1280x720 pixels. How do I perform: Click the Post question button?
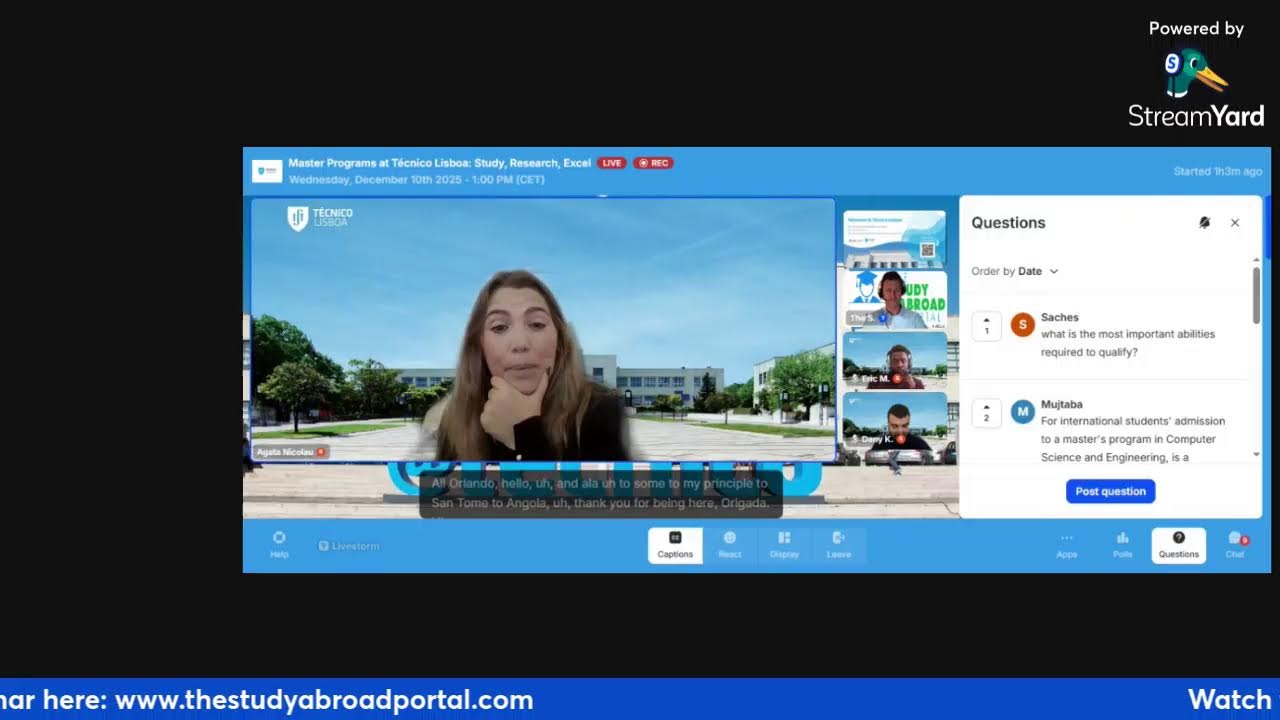(1110, 491)
